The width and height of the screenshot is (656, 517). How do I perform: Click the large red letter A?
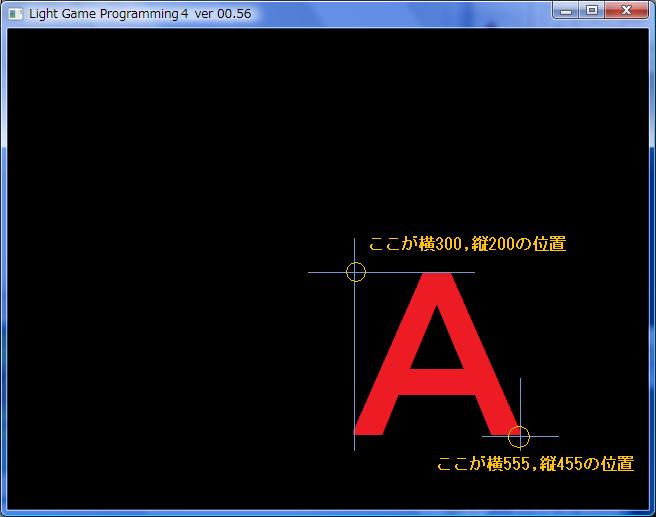[437, 354]
